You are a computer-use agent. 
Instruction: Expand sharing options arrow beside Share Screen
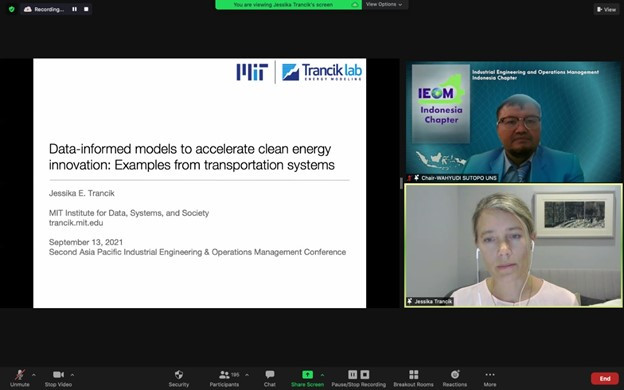point(322,375)
